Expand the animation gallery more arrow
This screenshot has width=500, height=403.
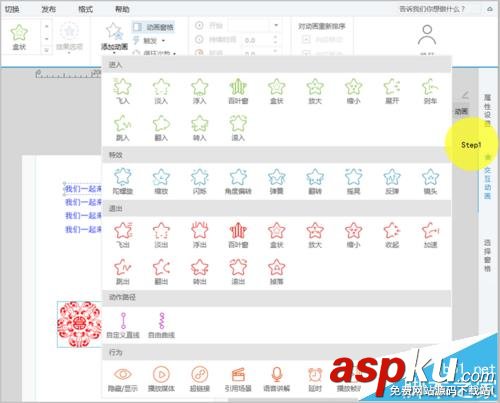pyautogui.click(x=47, y=50)
